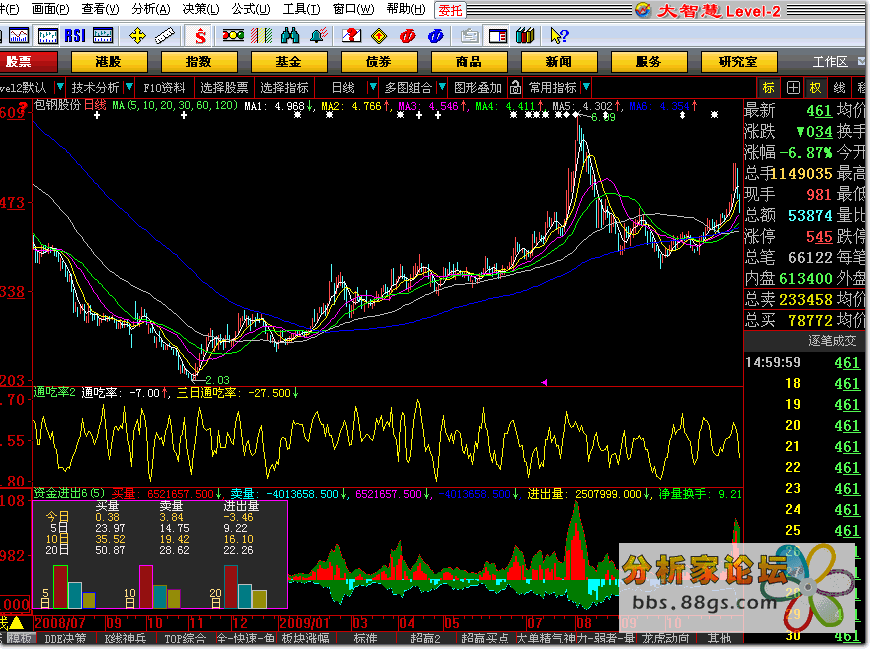Open the books library icon
This screenshot has width=872, height=650.
[525, 36]
